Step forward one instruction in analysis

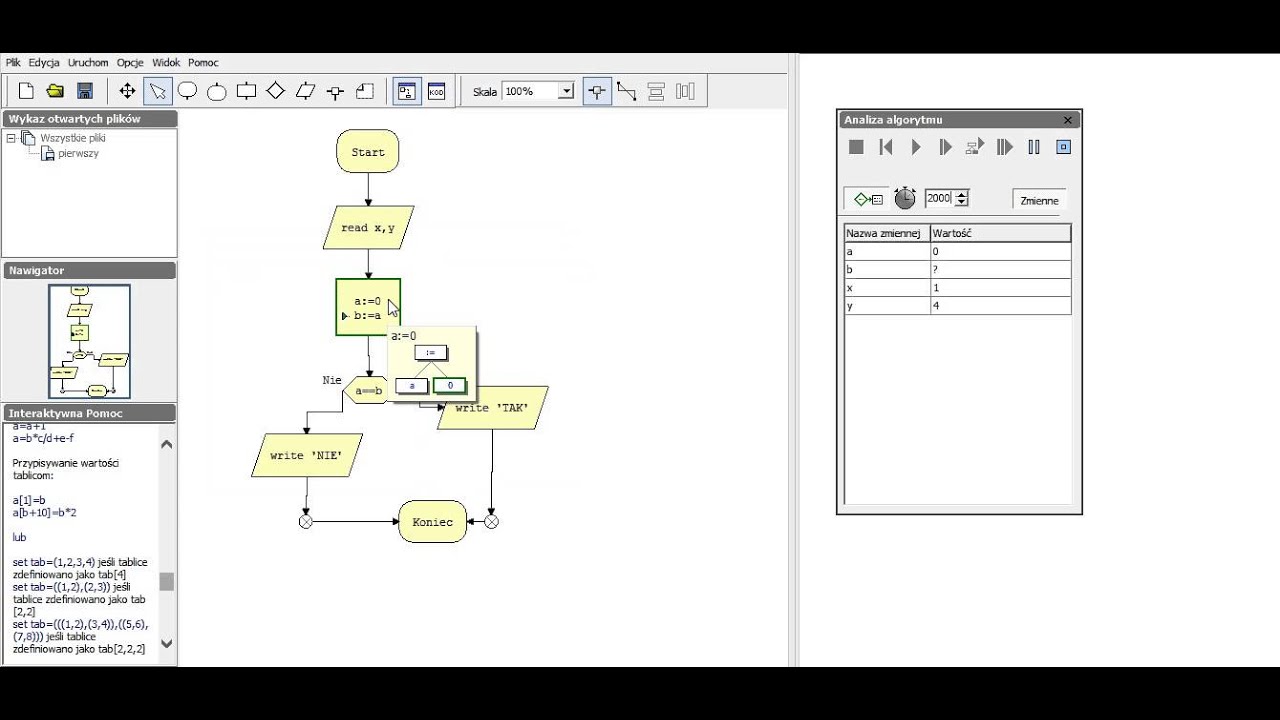click(x=945, y=147)
